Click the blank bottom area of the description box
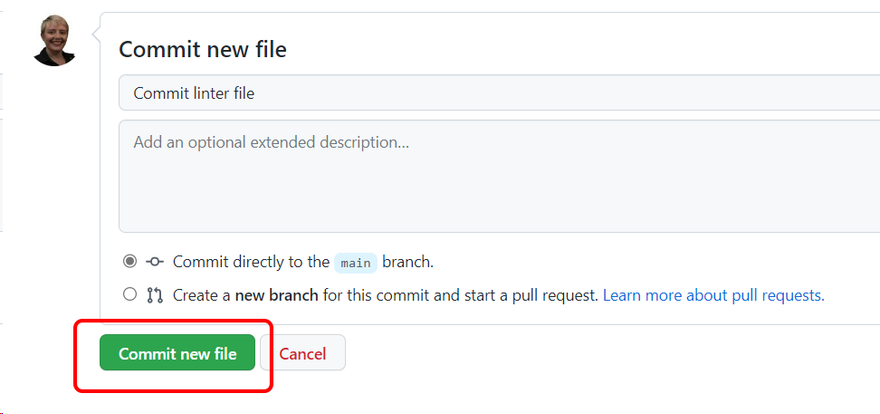 click(x=500, y=210)
